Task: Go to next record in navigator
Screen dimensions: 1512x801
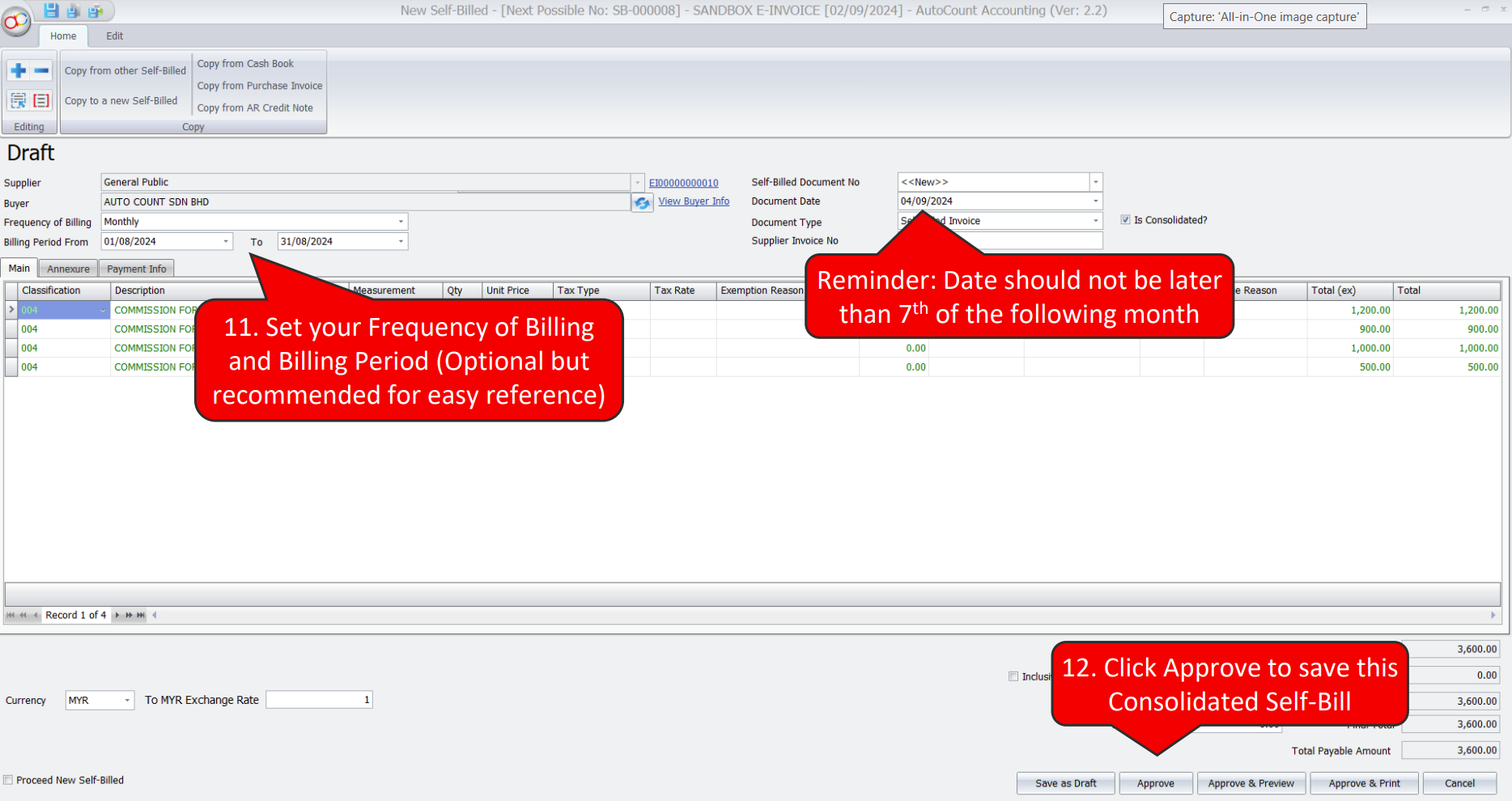Action: click(117, 615)
